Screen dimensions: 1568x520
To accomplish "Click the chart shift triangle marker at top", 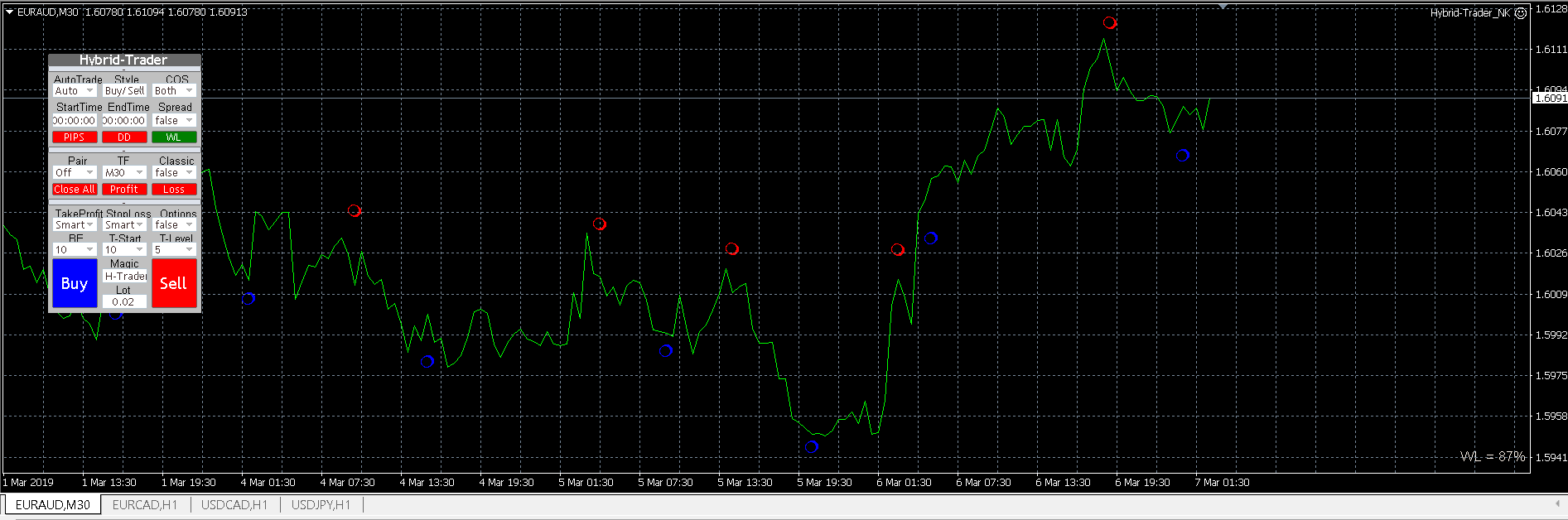I will [x=1223, y=7].
